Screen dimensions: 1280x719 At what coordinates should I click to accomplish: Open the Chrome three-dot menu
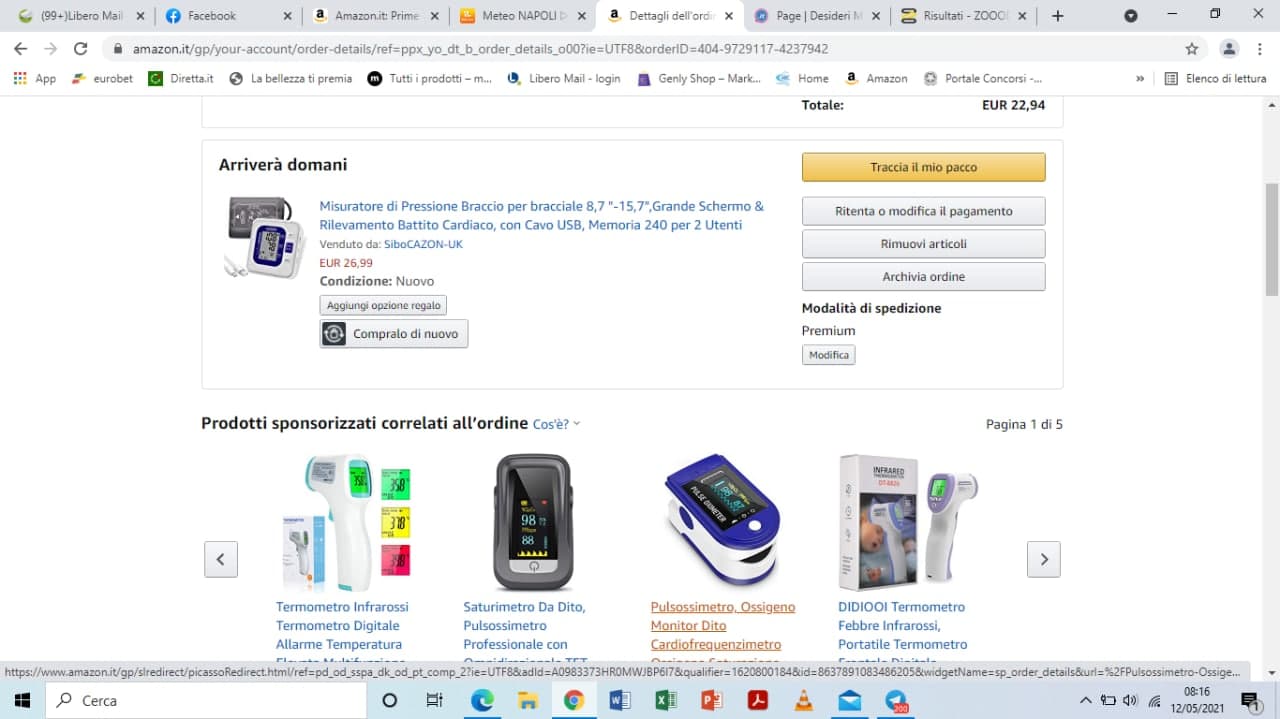[x=1258, y=48]
